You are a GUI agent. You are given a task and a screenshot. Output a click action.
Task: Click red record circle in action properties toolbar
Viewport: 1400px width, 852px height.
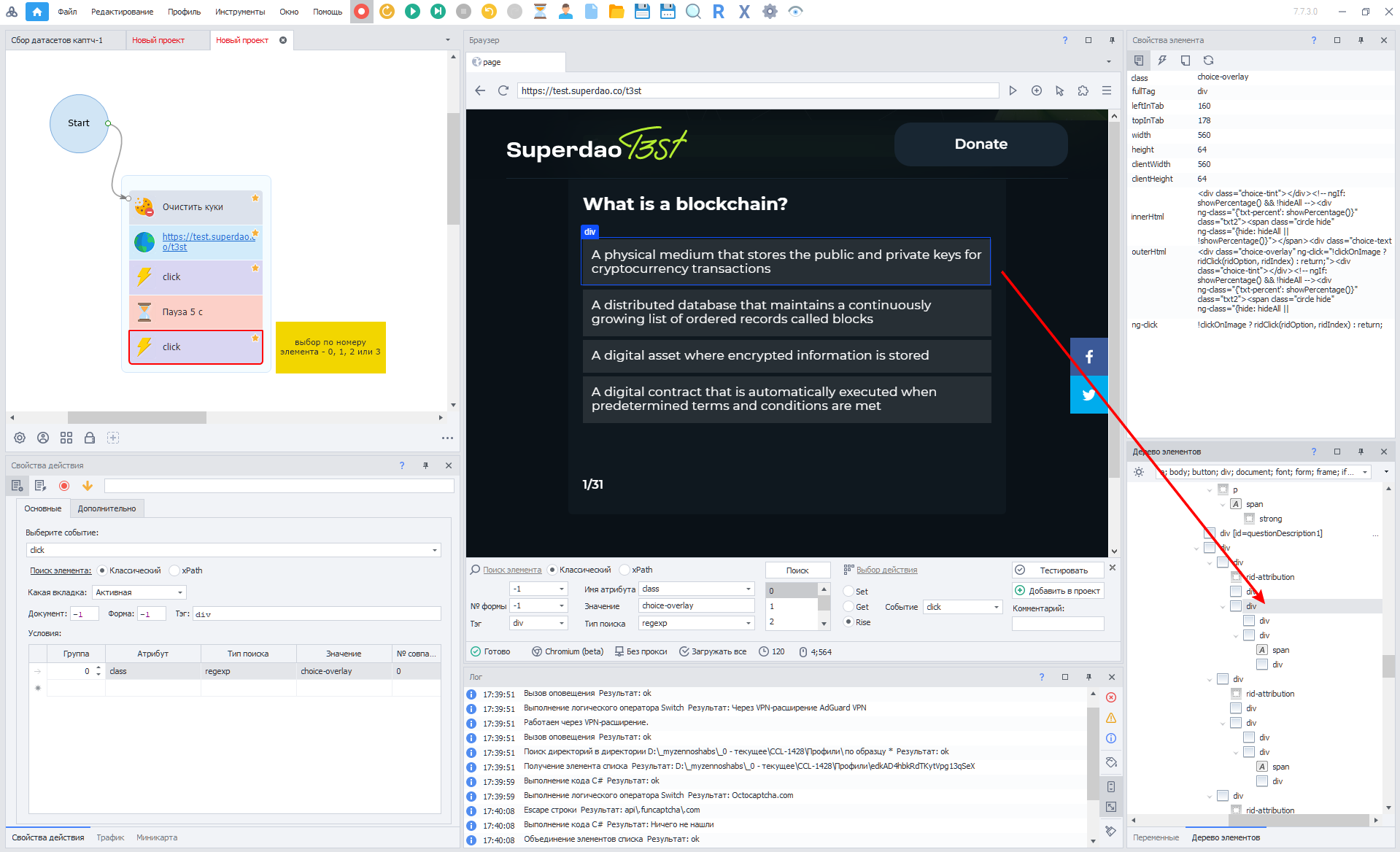coord(64,486)
